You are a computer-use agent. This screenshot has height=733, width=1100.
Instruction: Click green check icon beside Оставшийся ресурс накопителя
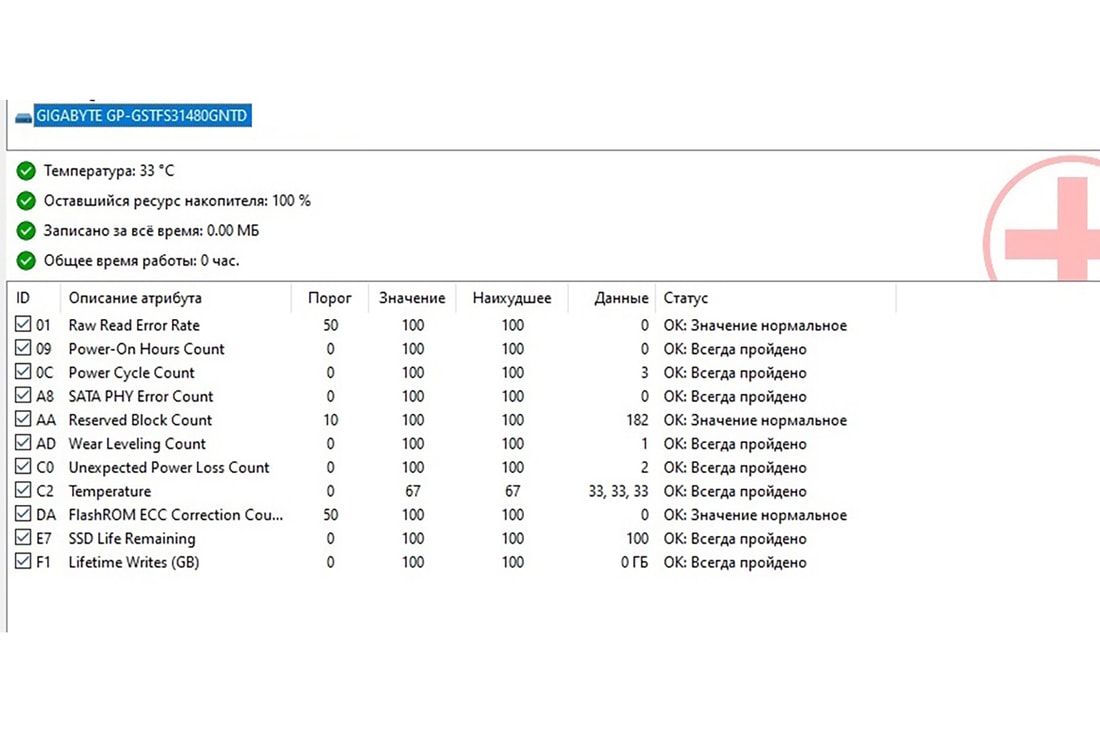[x=26, y=201]
